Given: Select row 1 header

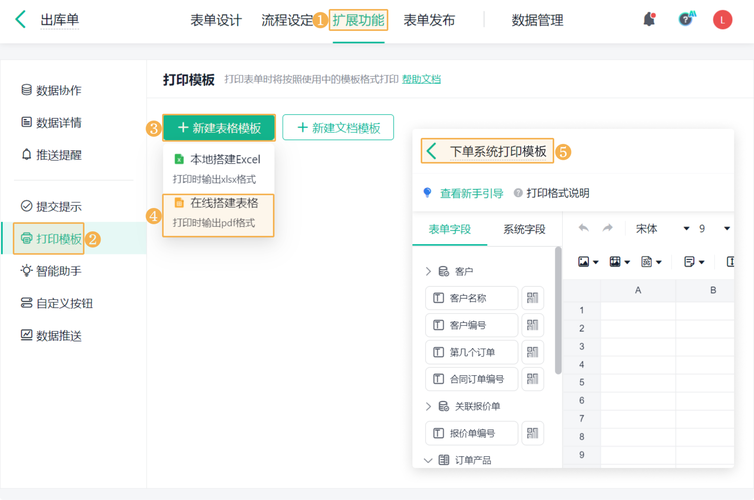Looking at the screenshot, I should point(581,311).
